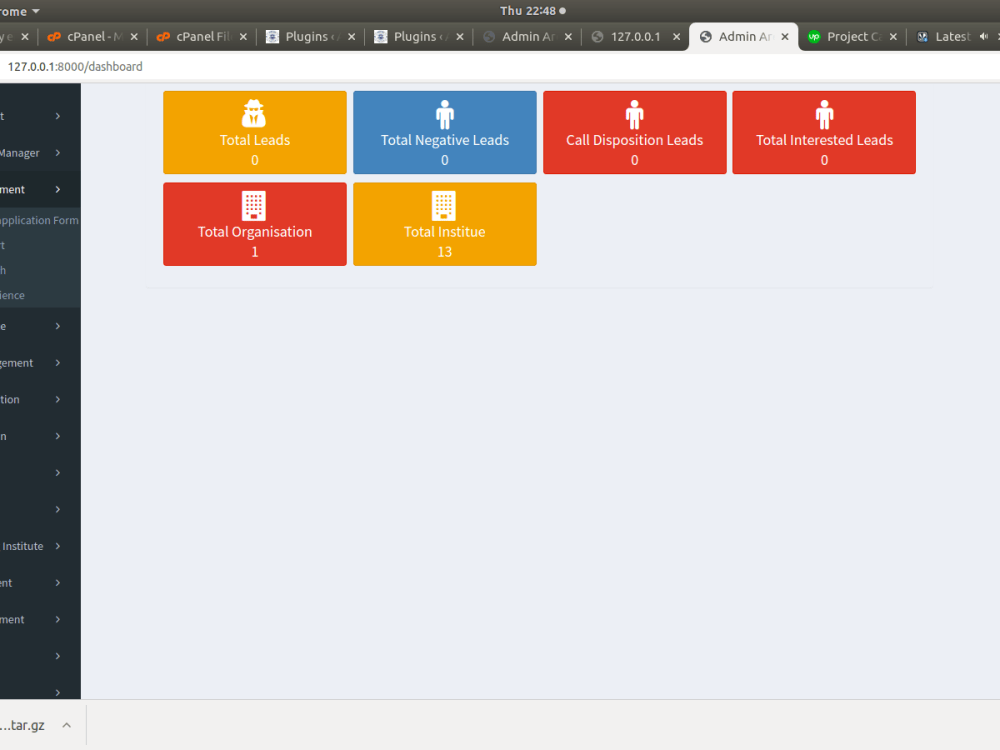The image size is (1000, 750).
Task: Click the address bar showing the dashboard URL
Action: [x=73, y=66]
